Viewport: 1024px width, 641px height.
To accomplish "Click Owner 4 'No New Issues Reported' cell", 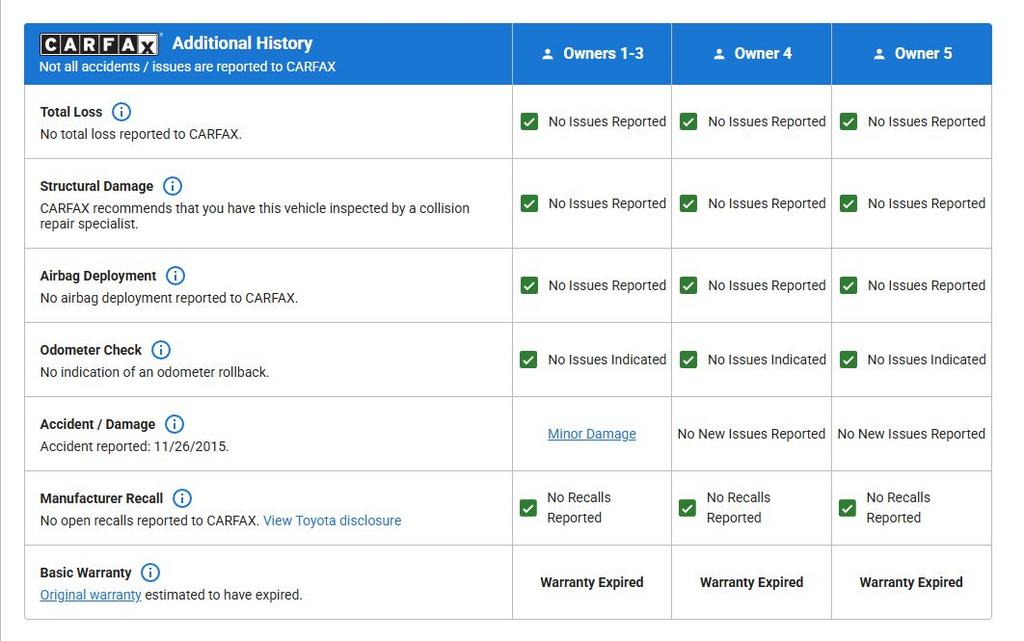I will (752, 434).
